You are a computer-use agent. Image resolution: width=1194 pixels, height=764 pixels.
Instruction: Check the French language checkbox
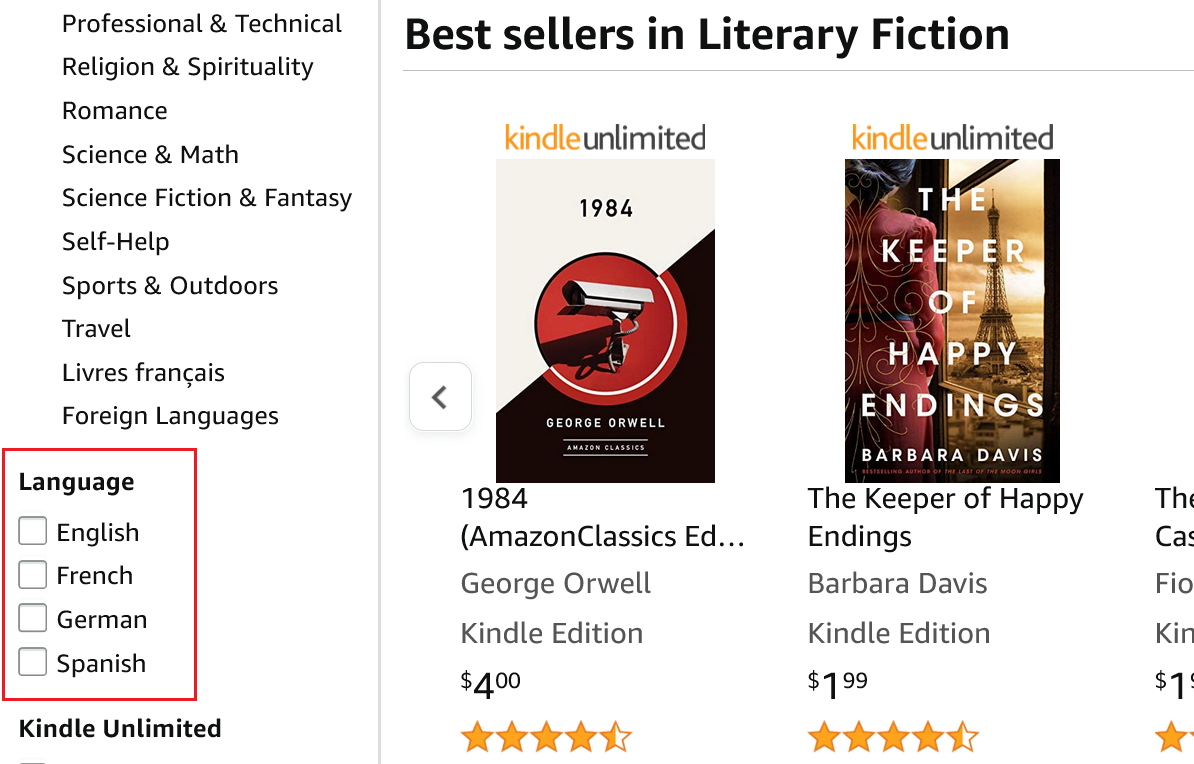point(33,574)
